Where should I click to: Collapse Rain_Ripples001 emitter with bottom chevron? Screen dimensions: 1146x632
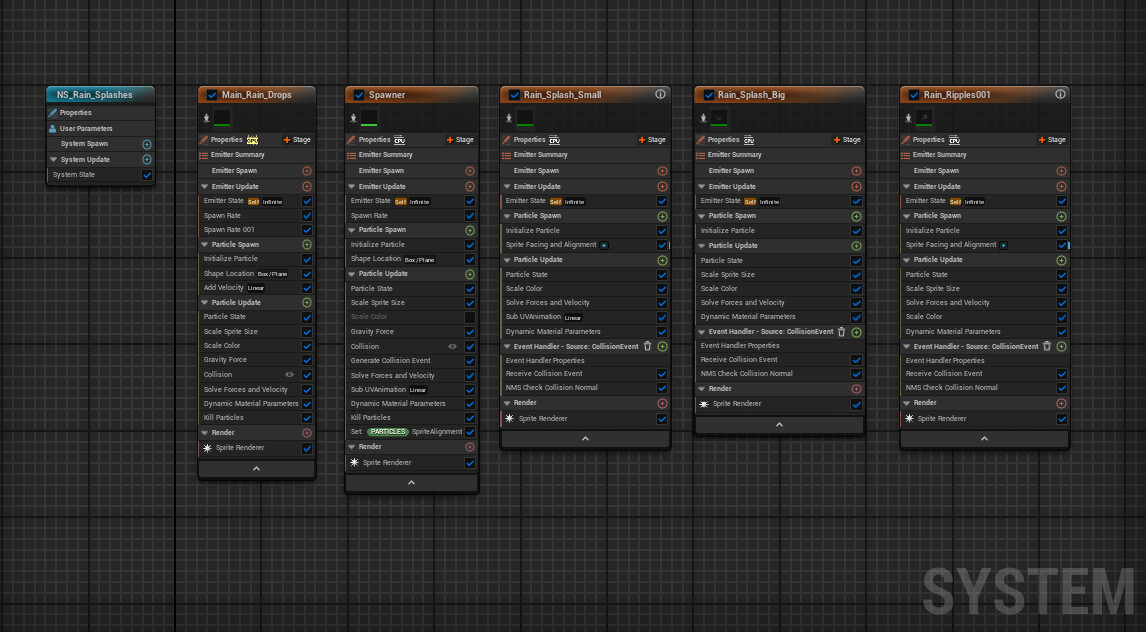(x=984, y=439)
